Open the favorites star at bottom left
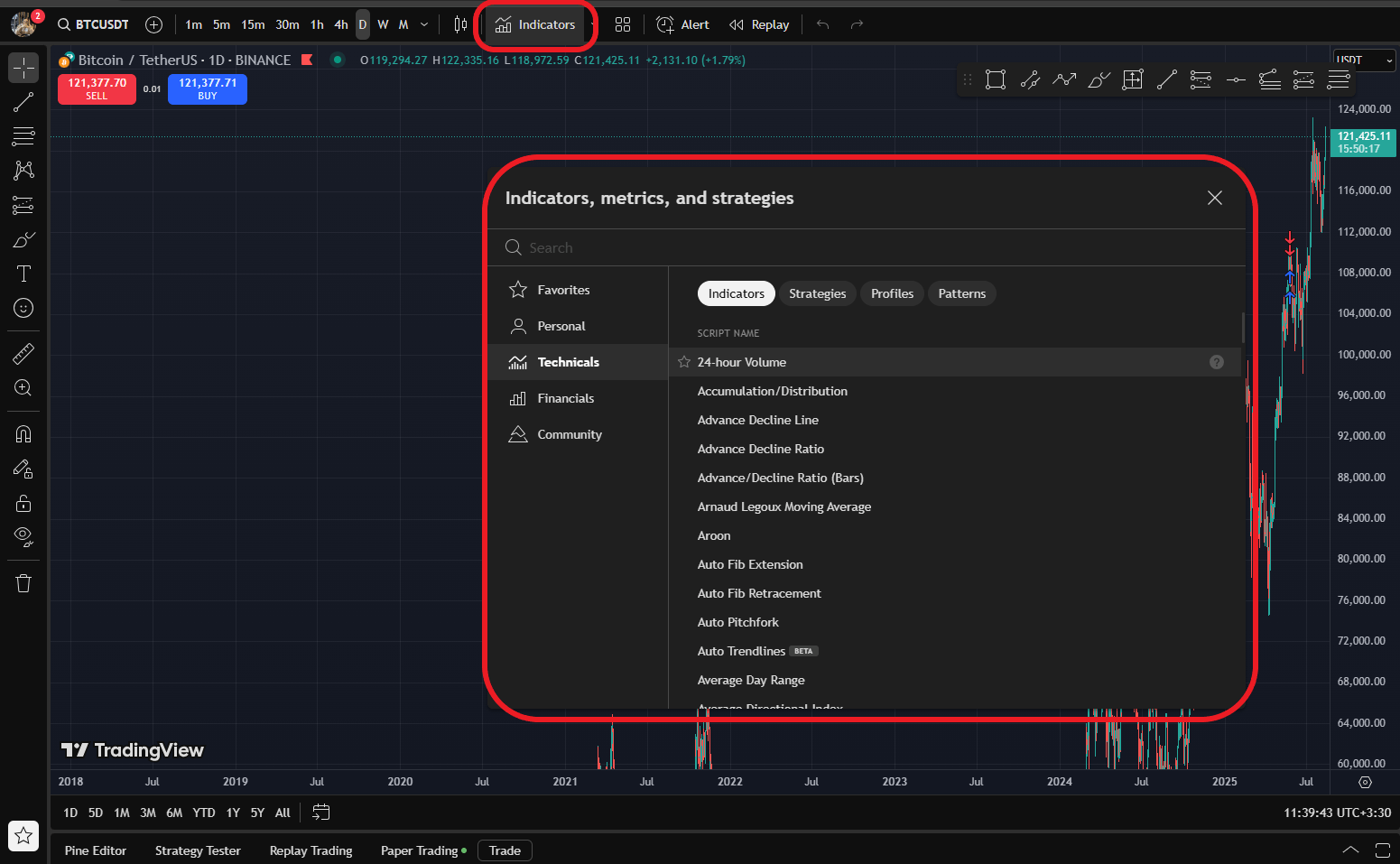Image resolution: width=1400 pixels, height=864 pixels. [x=23, y=836]
